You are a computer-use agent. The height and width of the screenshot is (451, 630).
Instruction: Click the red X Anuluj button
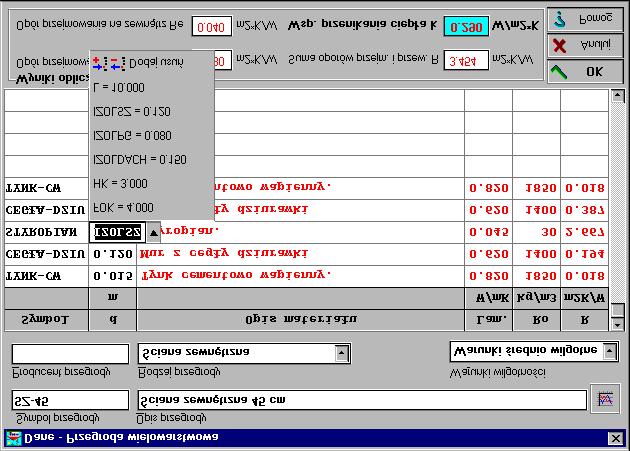pyautogui.click(x=585, y=45)
